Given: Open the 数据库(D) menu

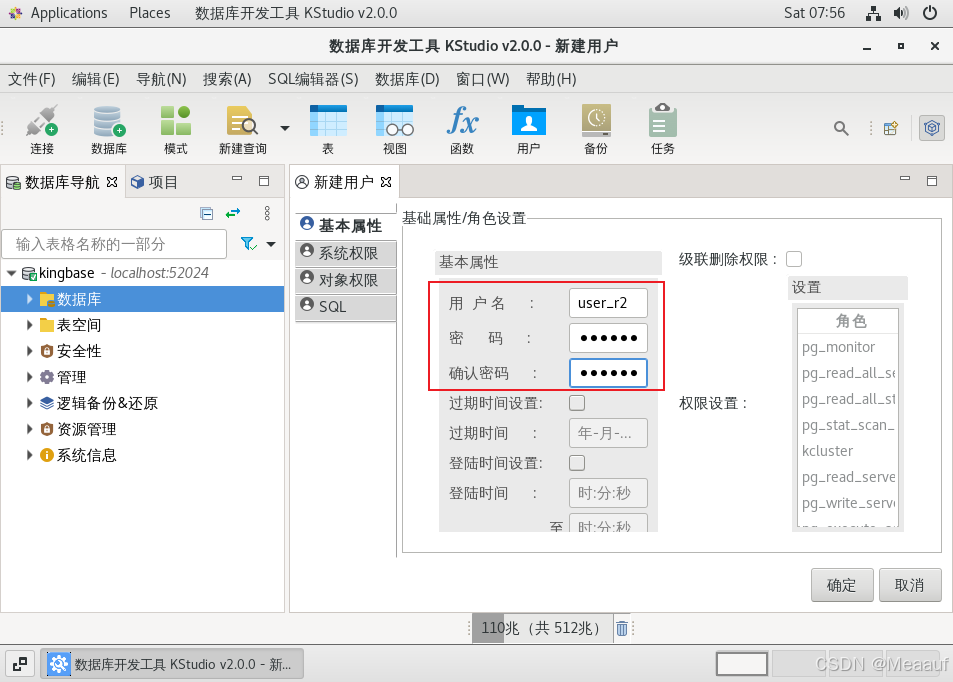Looking at the screenshot, I should [407, 79].
